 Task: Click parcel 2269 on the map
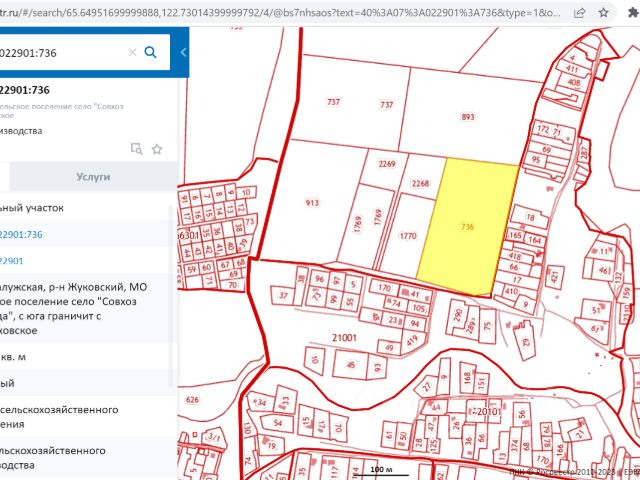(387, 164)
